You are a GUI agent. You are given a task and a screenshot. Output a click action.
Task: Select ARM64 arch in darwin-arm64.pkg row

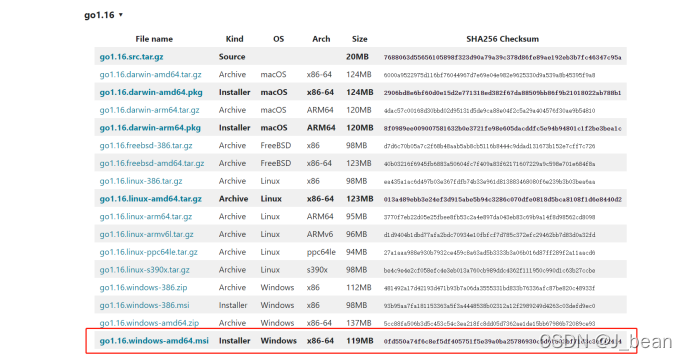[x=321, y=128]
